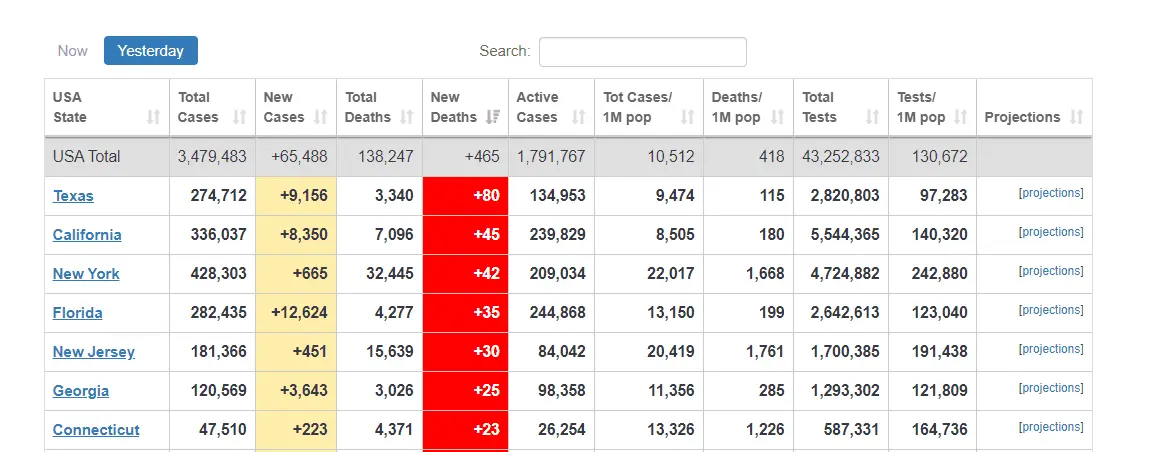Sort Projections column using arrows icon
1168x452 pixels.
point(1076,117)
